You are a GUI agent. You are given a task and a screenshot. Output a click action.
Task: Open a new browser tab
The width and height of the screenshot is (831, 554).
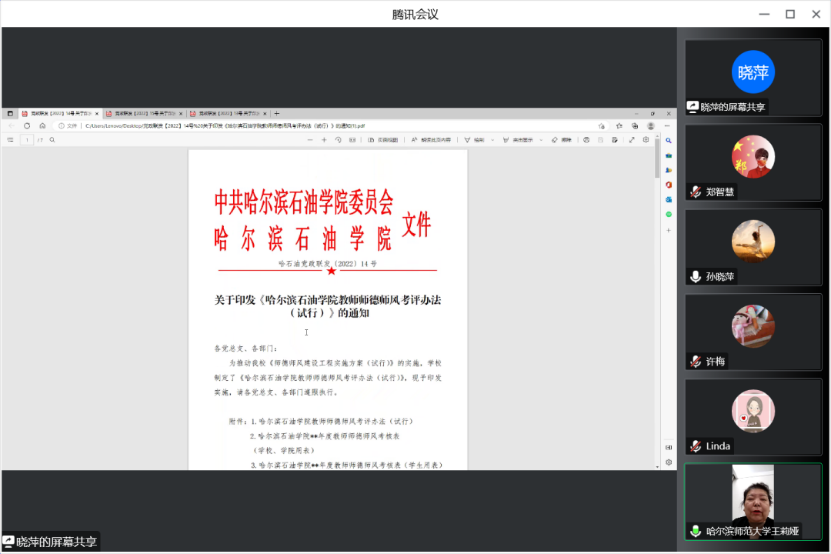[x=277, y=113]
